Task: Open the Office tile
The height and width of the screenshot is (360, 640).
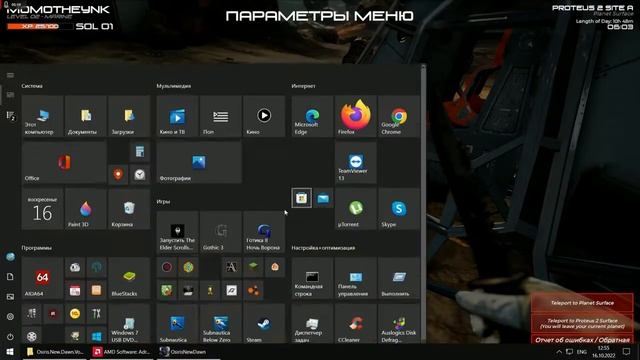Action: (64, 162)
